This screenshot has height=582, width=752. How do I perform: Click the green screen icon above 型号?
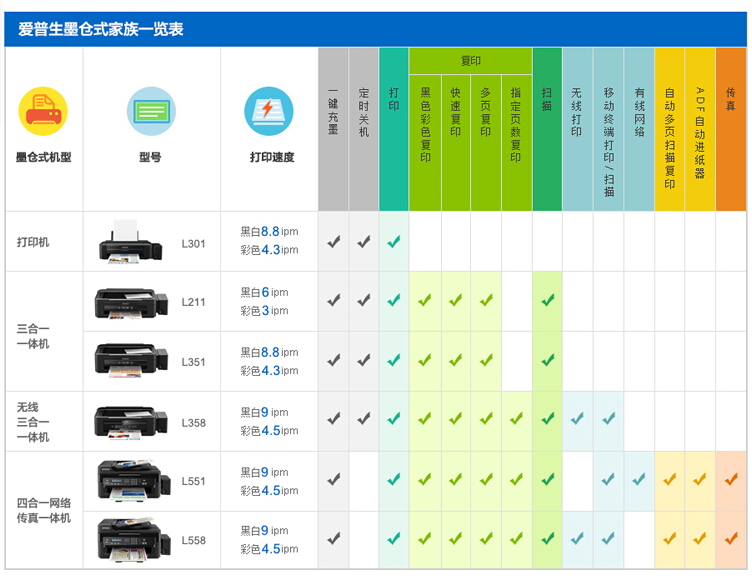click(152, 111)
